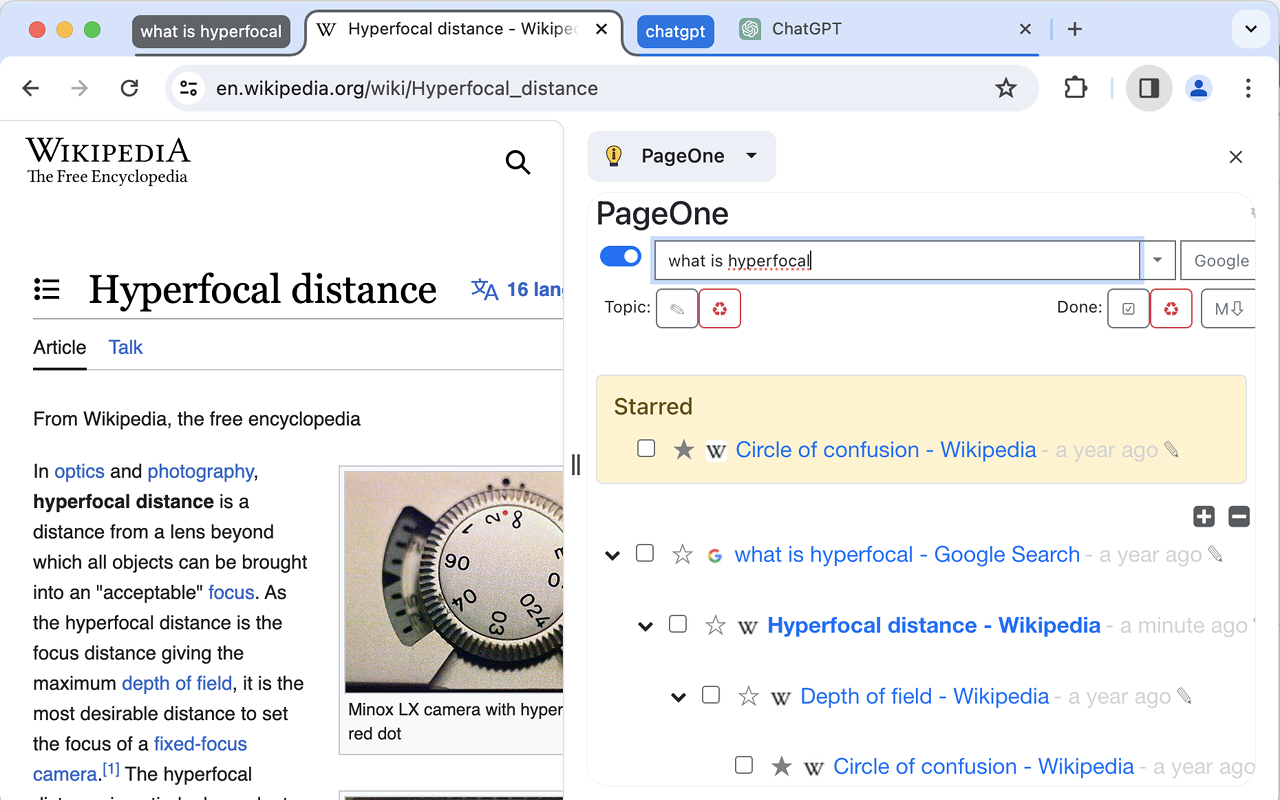Follow the Depth of field Wikipedia link
The height and width of the screenshot is (800, 1280).
(x=924, y=696)
